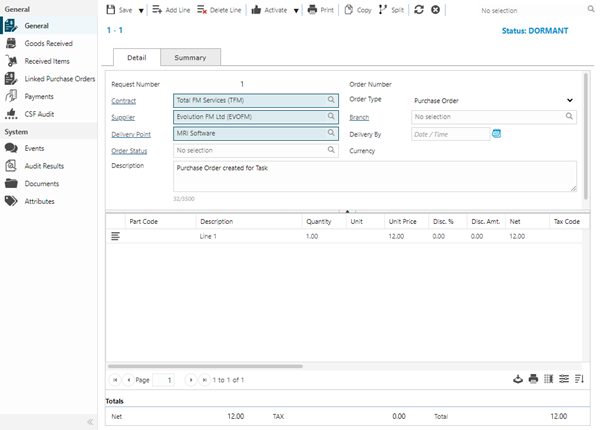
Task: Click the Description text area
Action: [373, 175]
